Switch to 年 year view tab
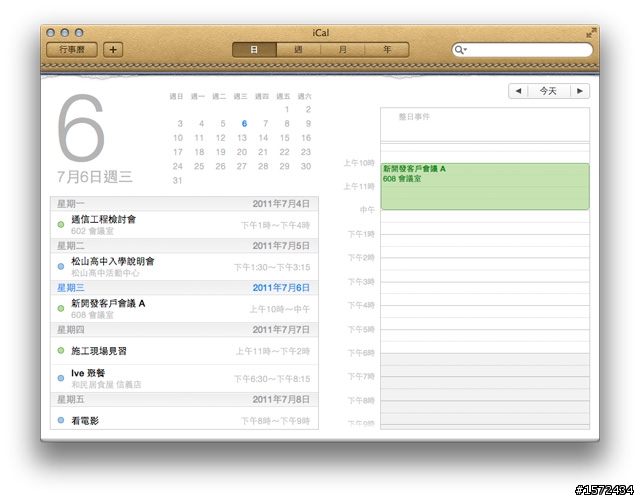The height and width of the screenshot is (498, 640). [x=387, y=49]
